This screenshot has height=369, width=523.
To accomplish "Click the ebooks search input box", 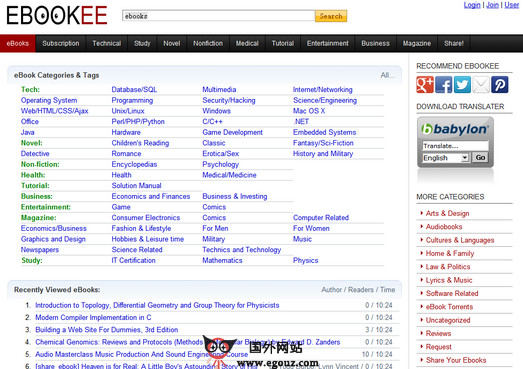I will [218, 16].
